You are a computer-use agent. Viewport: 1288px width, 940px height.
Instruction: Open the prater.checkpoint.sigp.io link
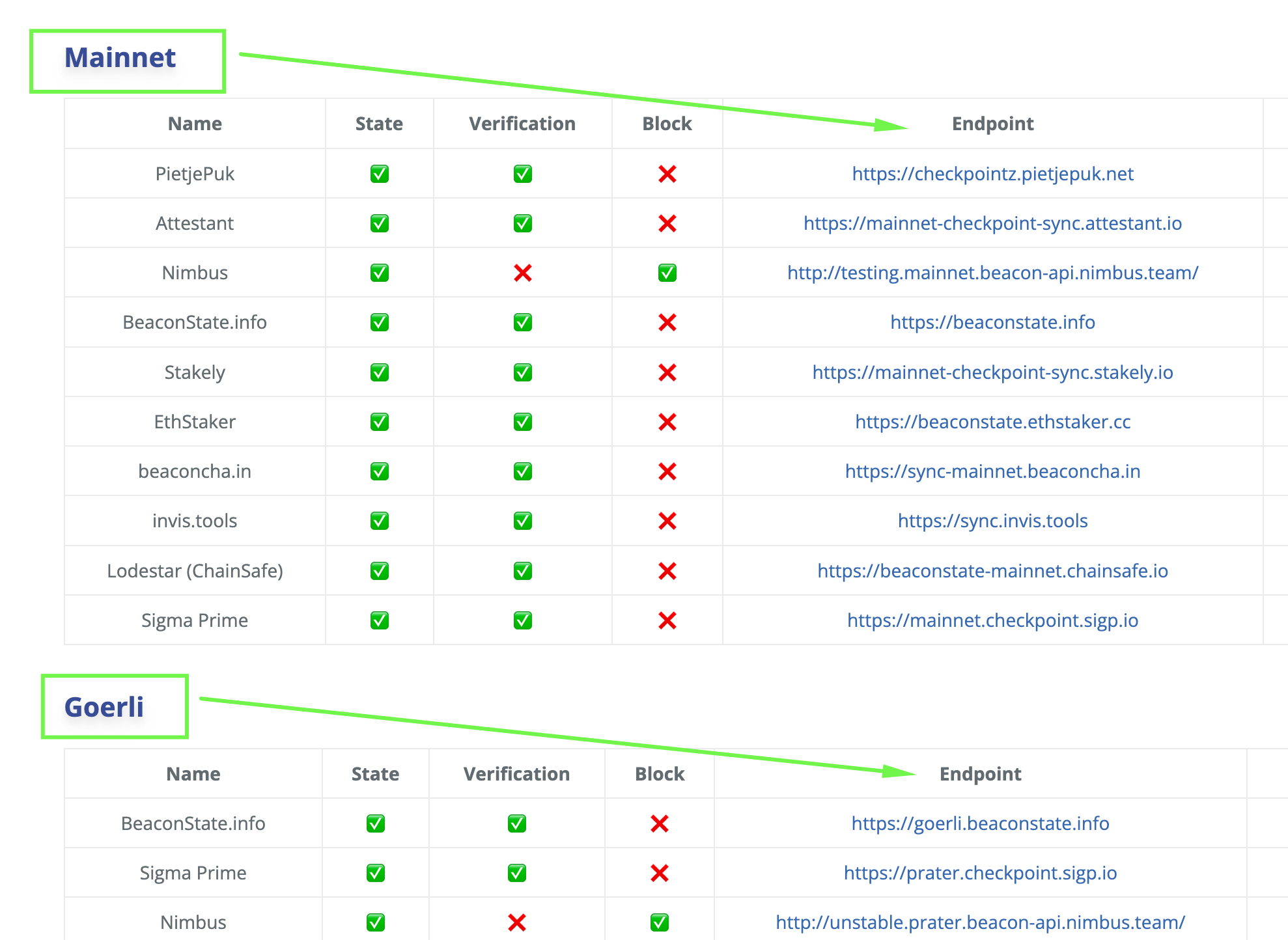[x=980, y=873]
